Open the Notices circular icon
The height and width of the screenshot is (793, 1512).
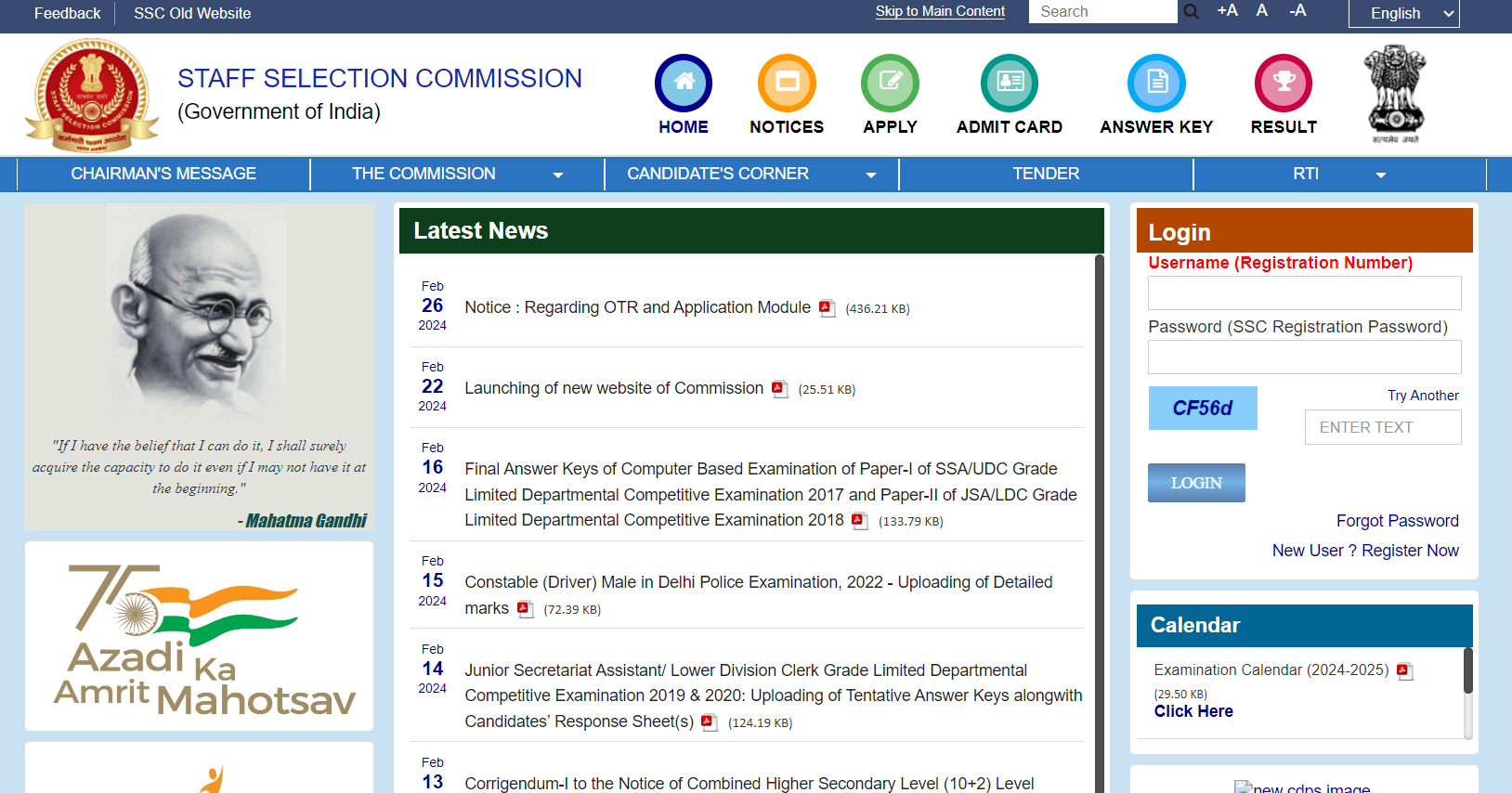pyautogui.click(x=787, y=83)
